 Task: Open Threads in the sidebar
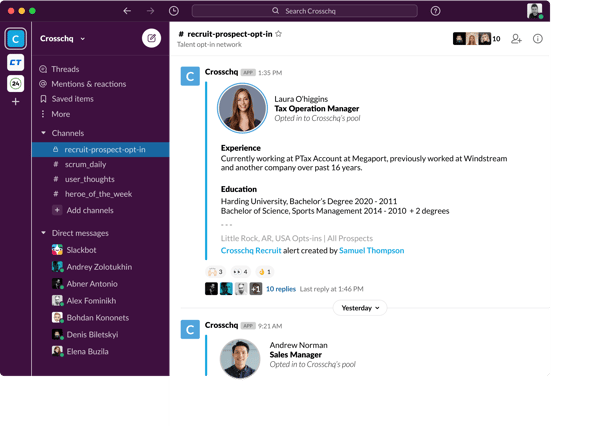[65, 69]
